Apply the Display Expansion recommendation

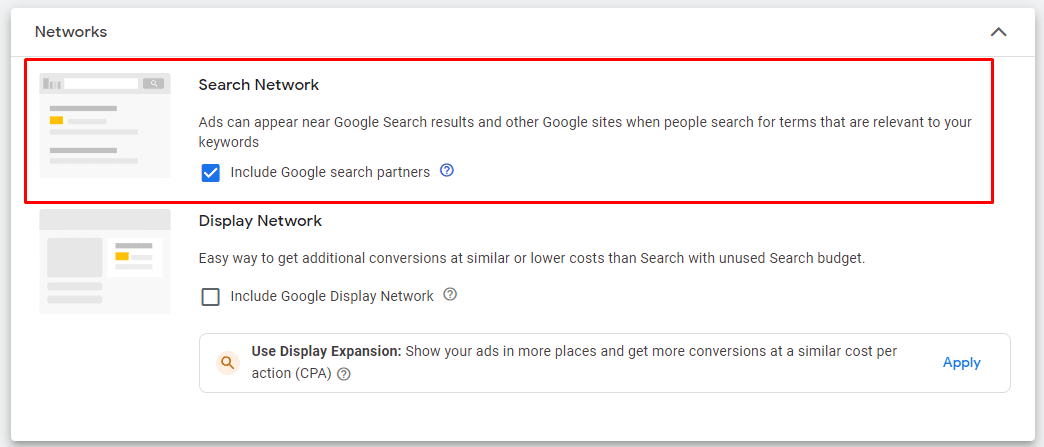(x=961, y=362)
